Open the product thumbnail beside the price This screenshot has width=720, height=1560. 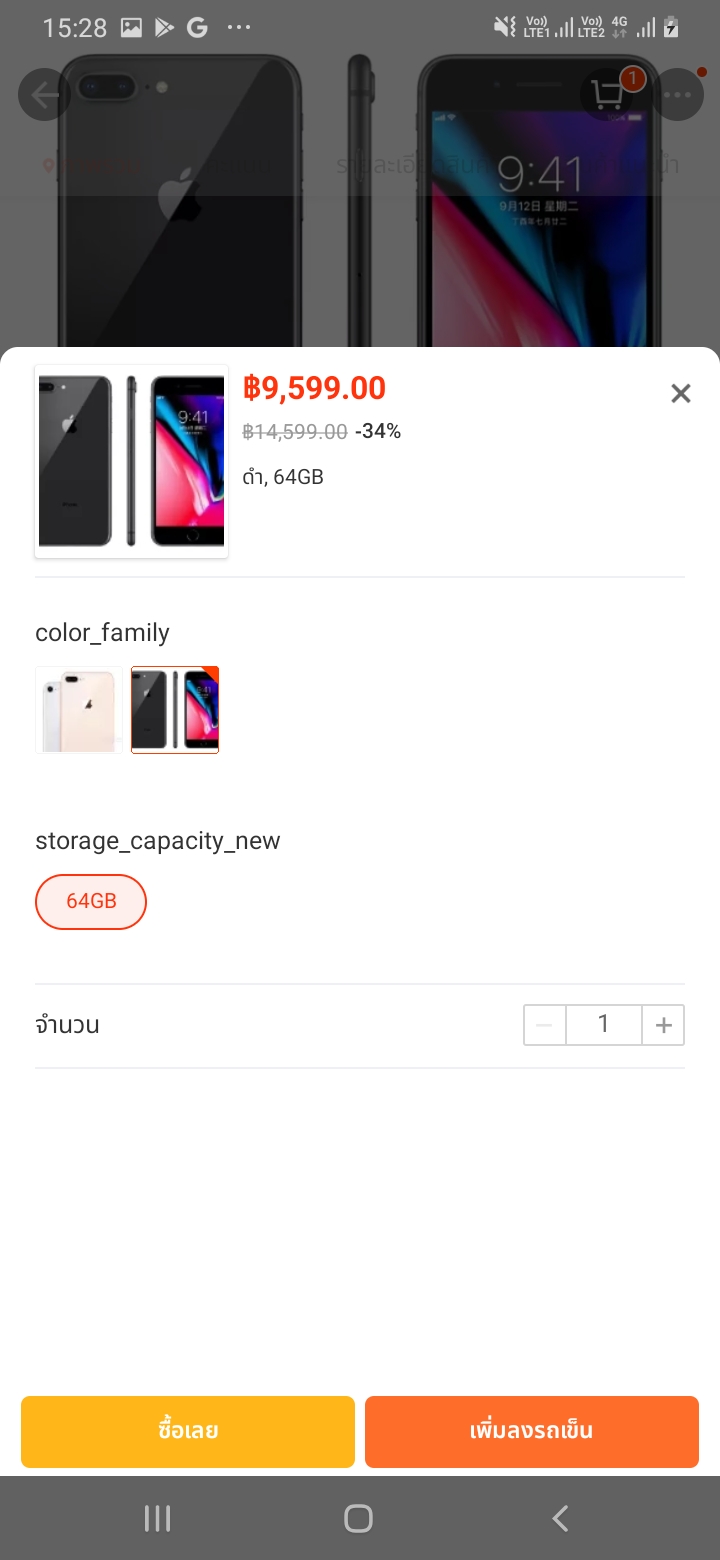[131, 462]
